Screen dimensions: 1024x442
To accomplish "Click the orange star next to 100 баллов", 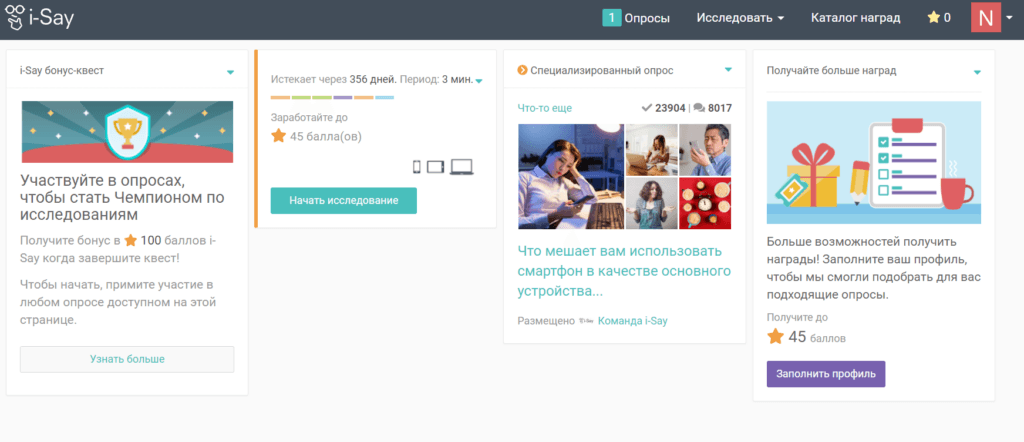I will (131, 240).
